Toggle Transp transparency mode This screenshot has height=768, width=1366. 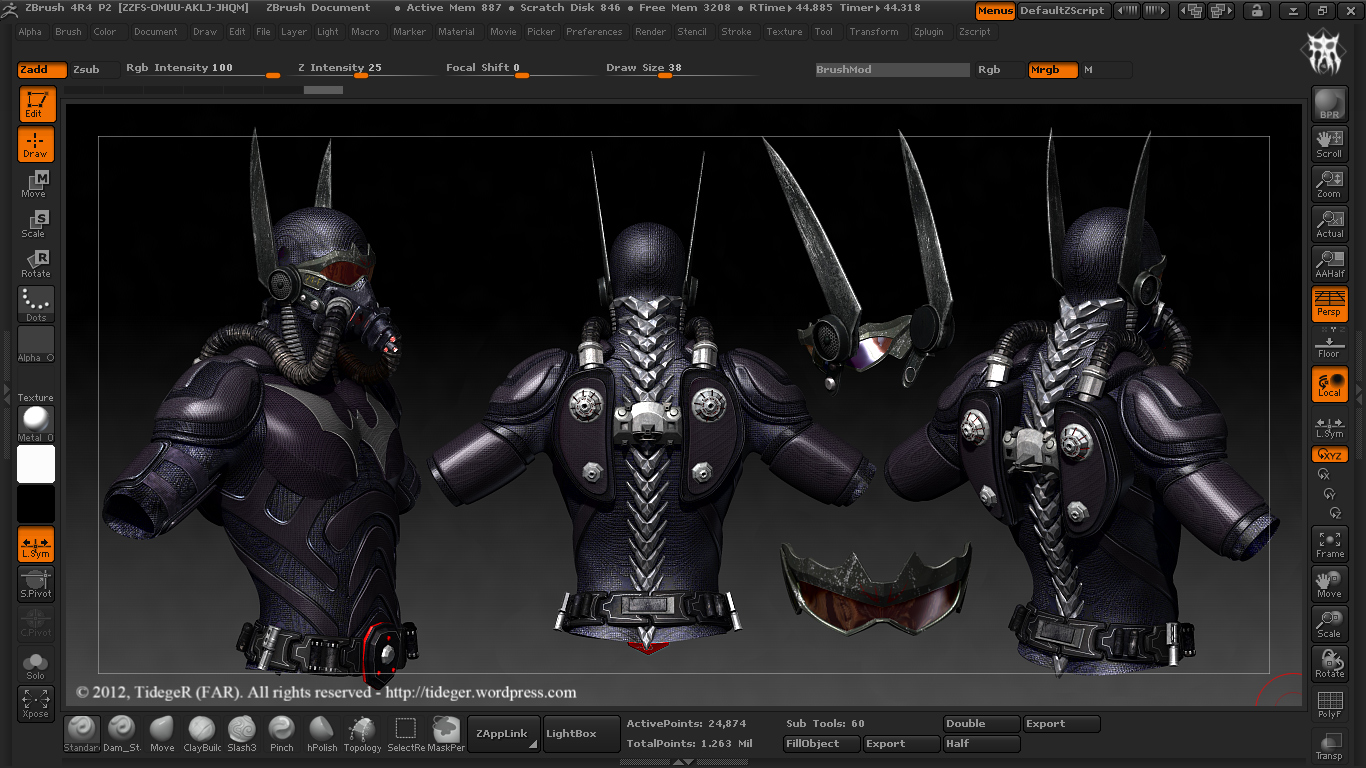(1330, 745)
